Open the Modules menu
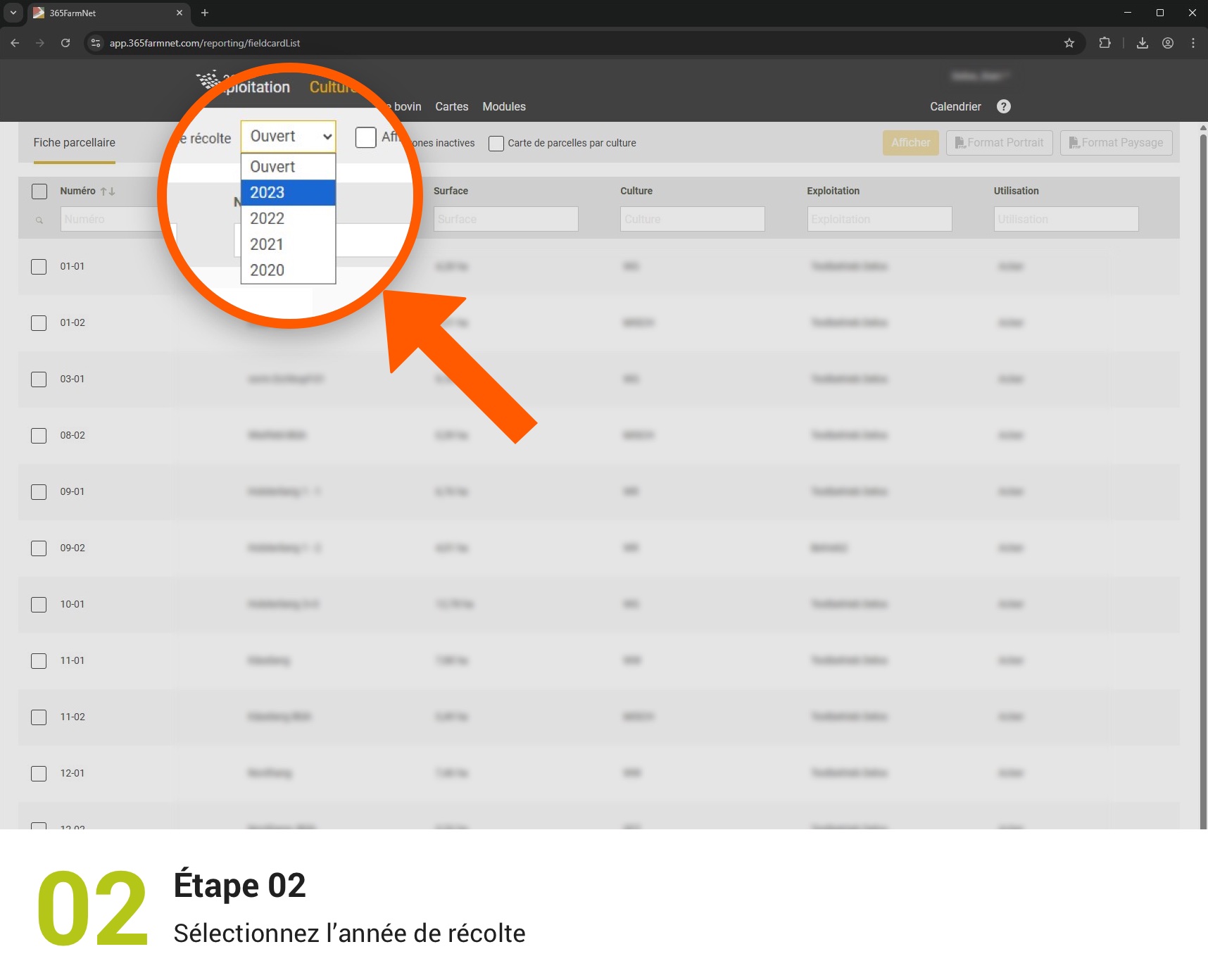 504,106
